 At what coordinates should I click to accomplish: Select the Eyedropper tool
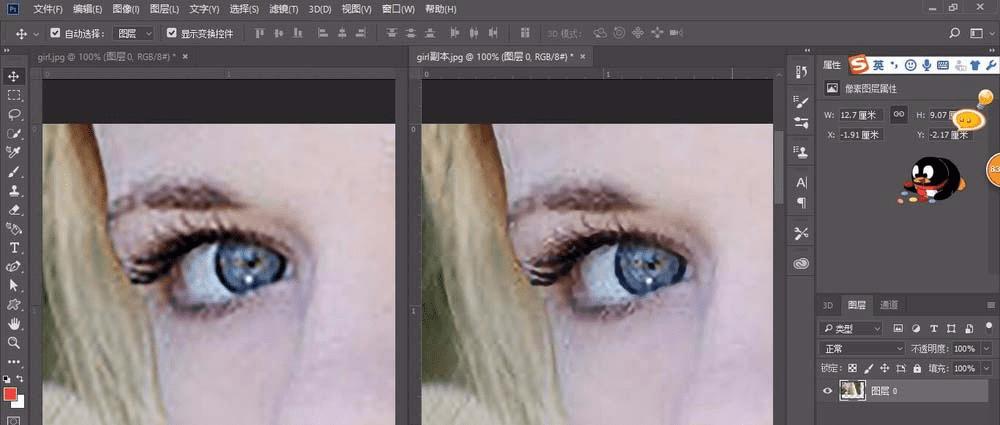(x=13, y=152)
